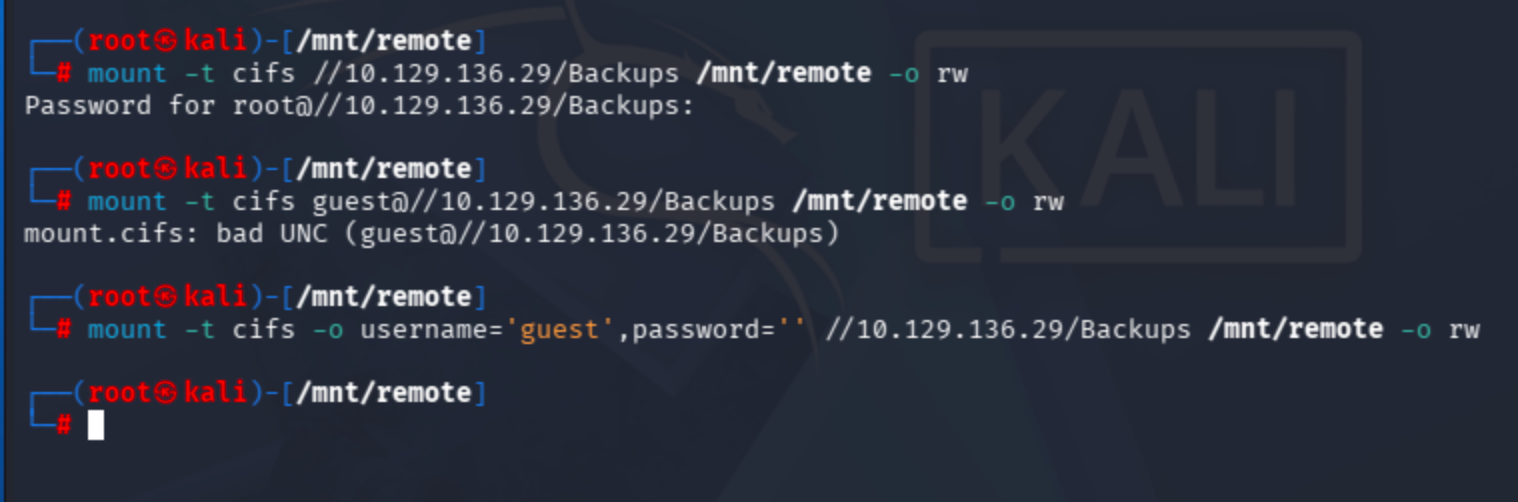Click the "mount.cifs: bad UNC" error message
1518x502 pixels.
430,233
